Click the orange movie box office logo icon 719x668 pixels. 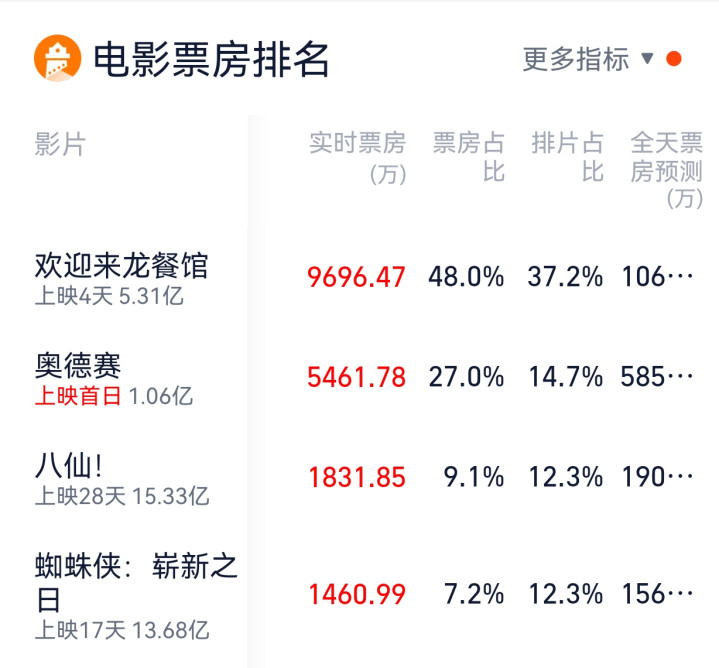point(58,58)
